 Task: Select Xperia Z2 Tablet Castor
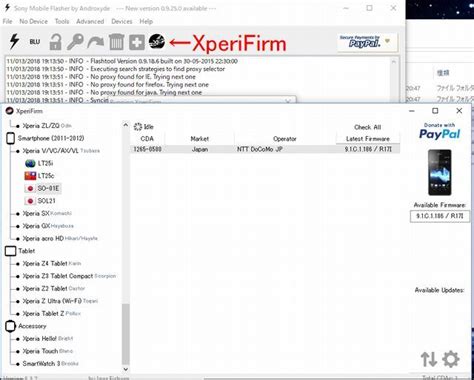(x=54, y=288)
